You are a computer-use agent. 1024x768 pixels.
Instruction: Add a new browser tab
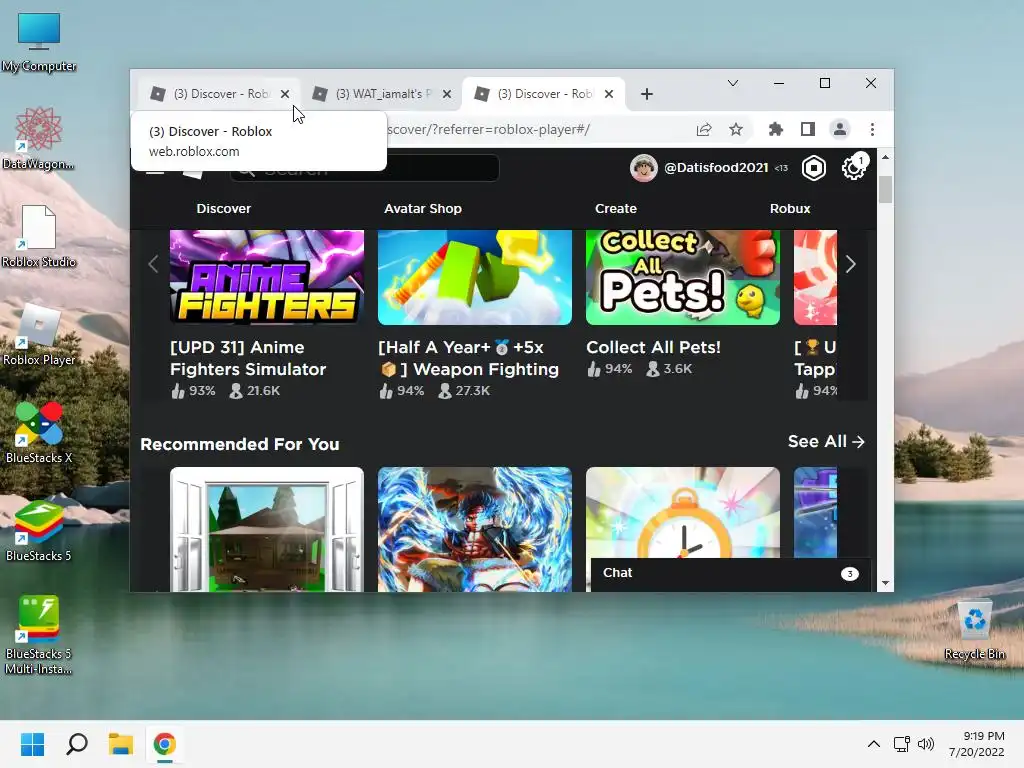(x=647, y=94)
